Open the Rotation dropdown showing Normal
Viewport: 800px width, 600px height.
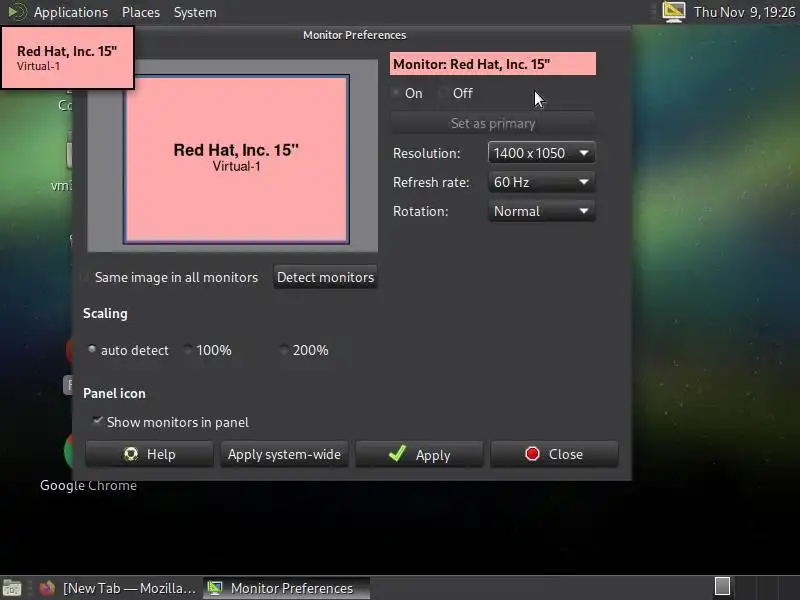tap(541, 211)
